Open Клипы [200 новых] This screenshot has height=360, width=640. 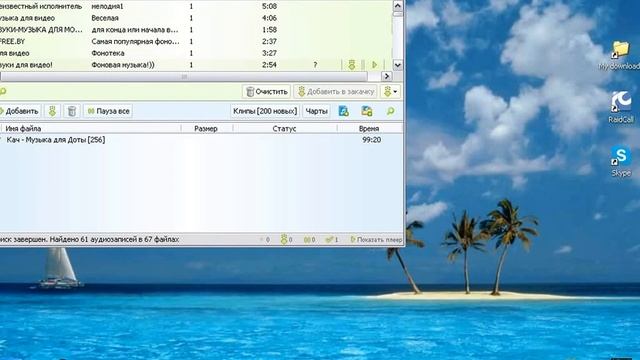pyautogui.click(x=265, y=111)
